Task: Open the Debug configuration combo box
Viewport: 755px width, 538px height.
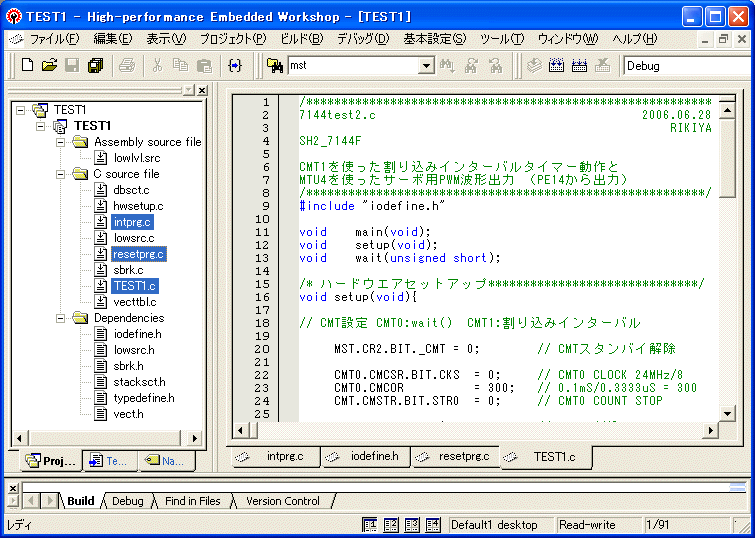Action: (x=685, y=66)
